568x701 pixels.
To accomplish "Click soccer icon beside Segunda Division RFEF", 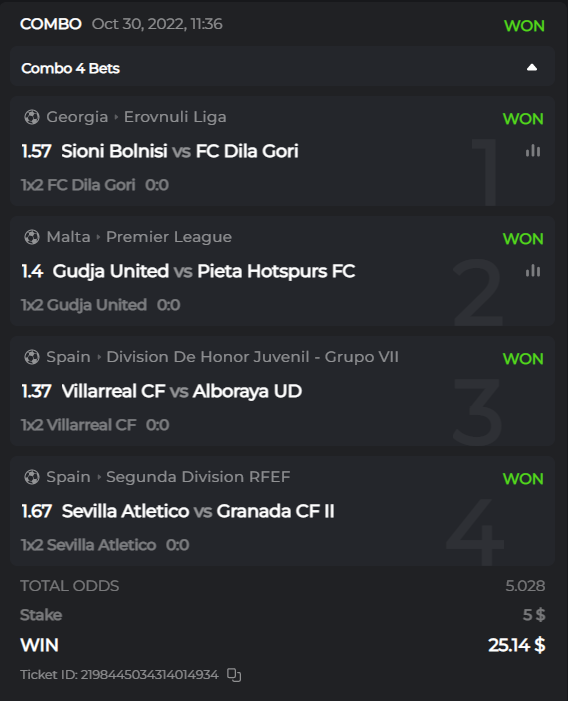I will coord(32,477).
